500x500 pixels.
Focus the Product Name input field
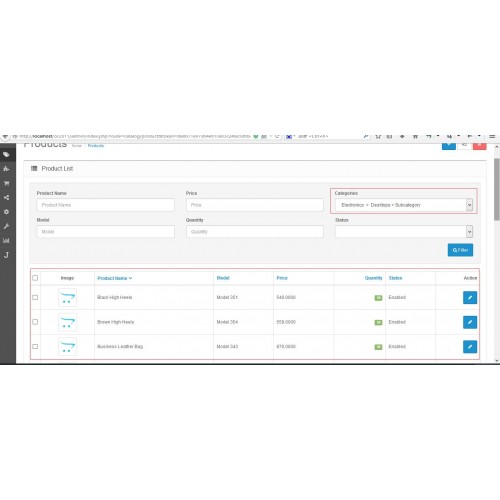(105, 205)
